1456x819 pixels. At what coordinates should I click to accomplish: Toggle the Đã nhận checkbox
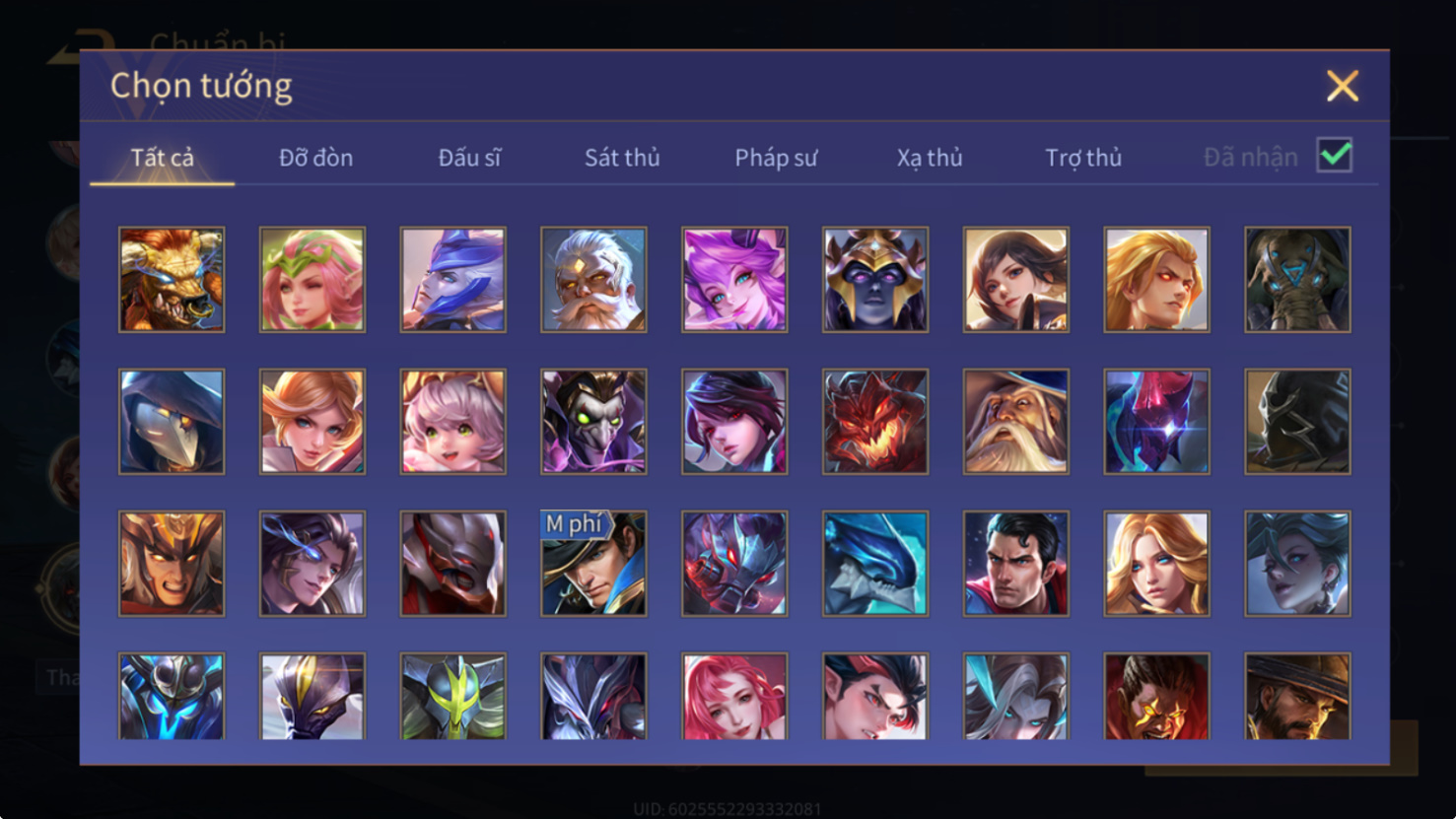(1335, 156)
